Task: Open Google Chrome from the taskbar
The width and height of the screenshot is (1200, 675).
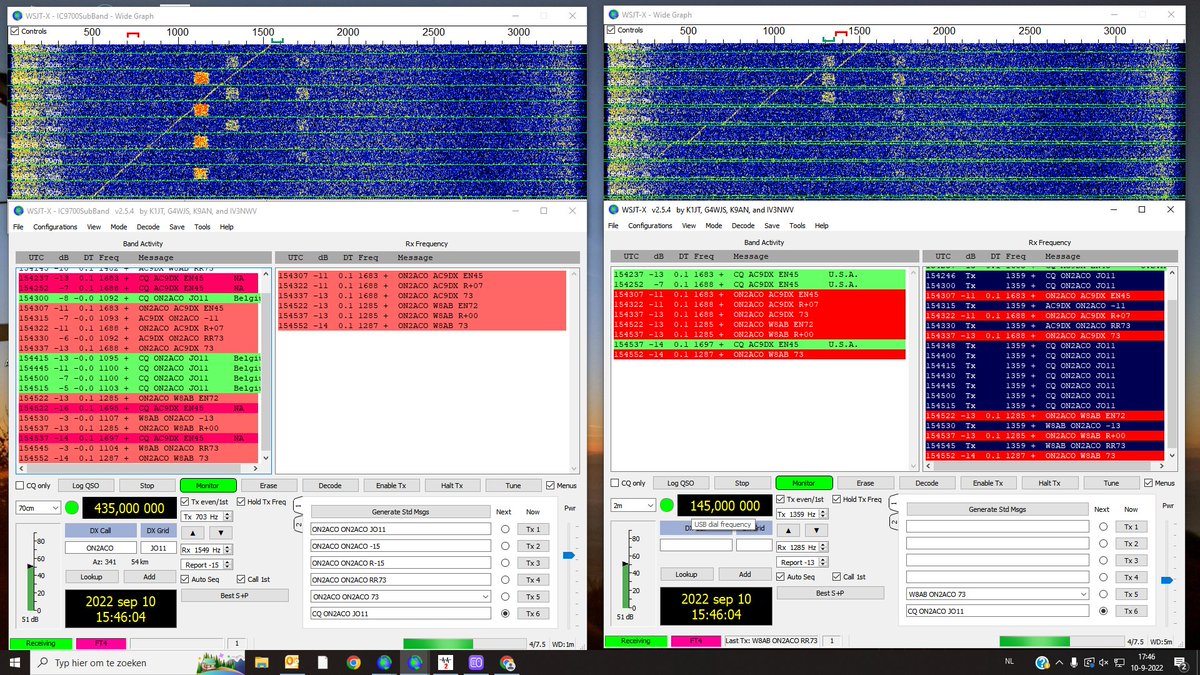Action: tap(354, 662)
